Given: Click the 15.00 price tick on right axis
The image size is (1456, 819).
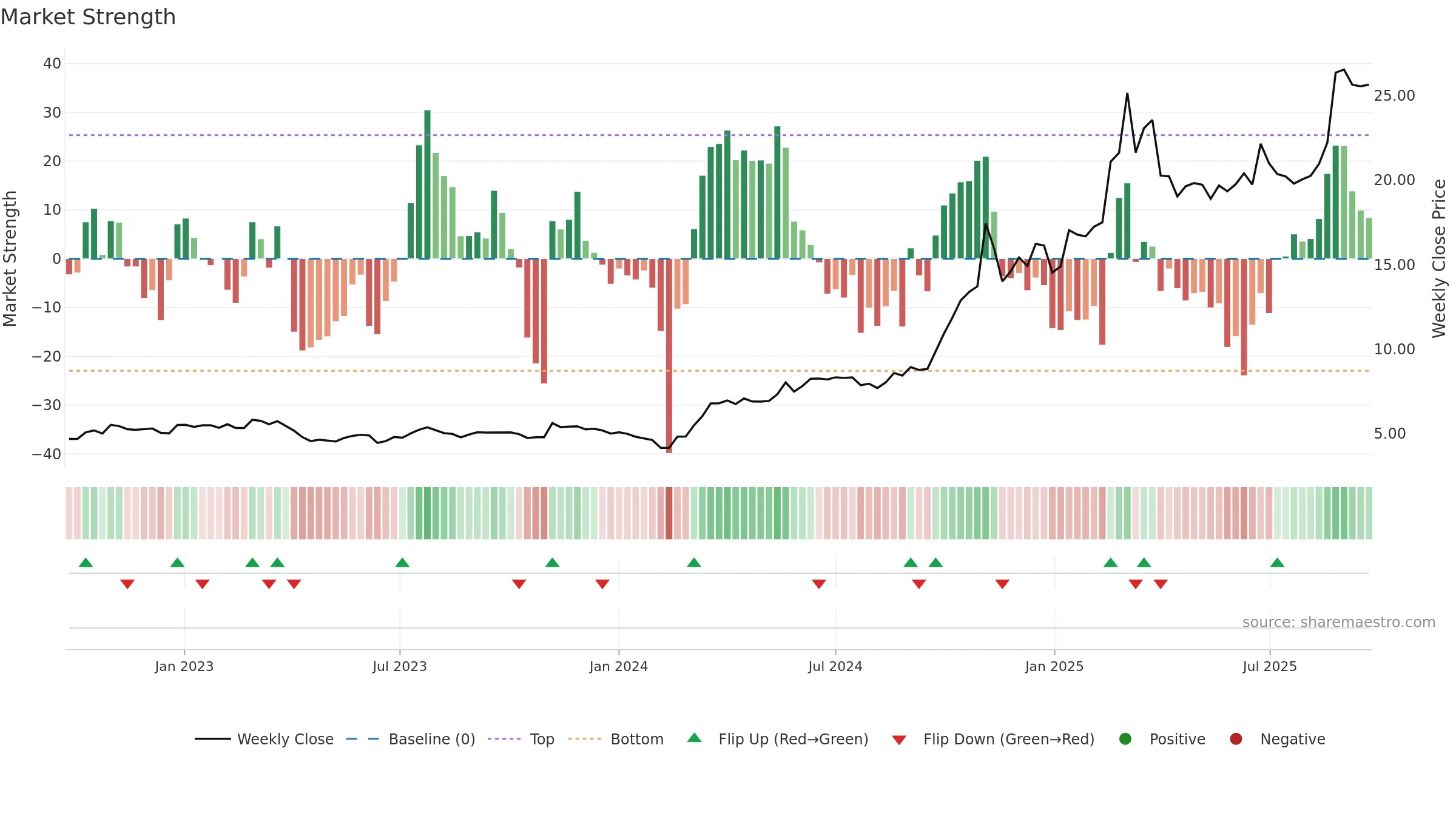Looking at the screenshot, I should pos(1394,265).
